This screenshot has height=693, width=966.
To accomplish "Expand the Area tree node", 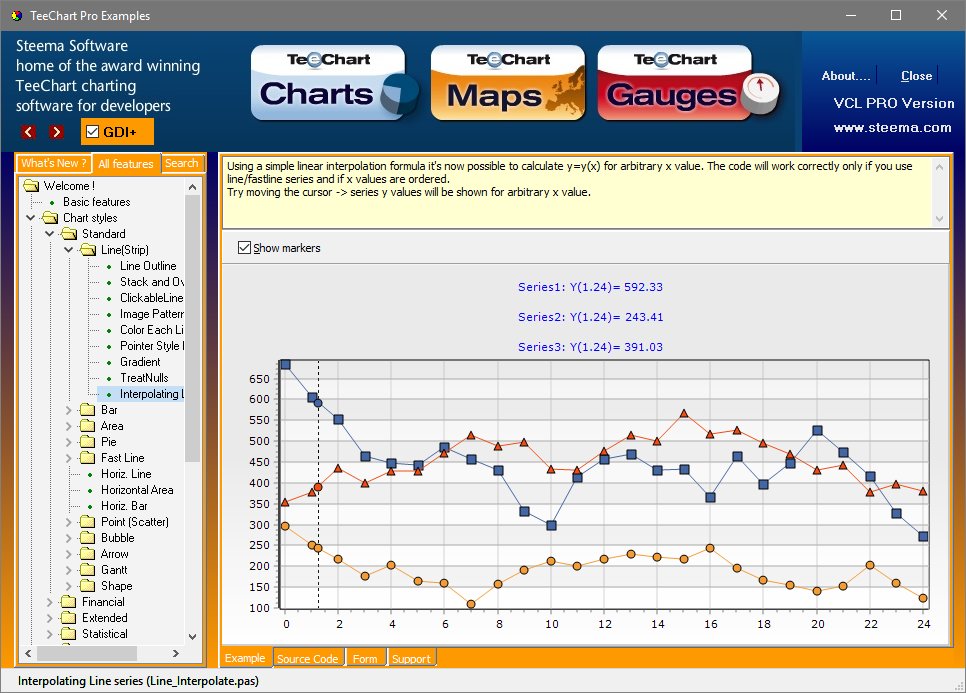I will coord(69,426).
